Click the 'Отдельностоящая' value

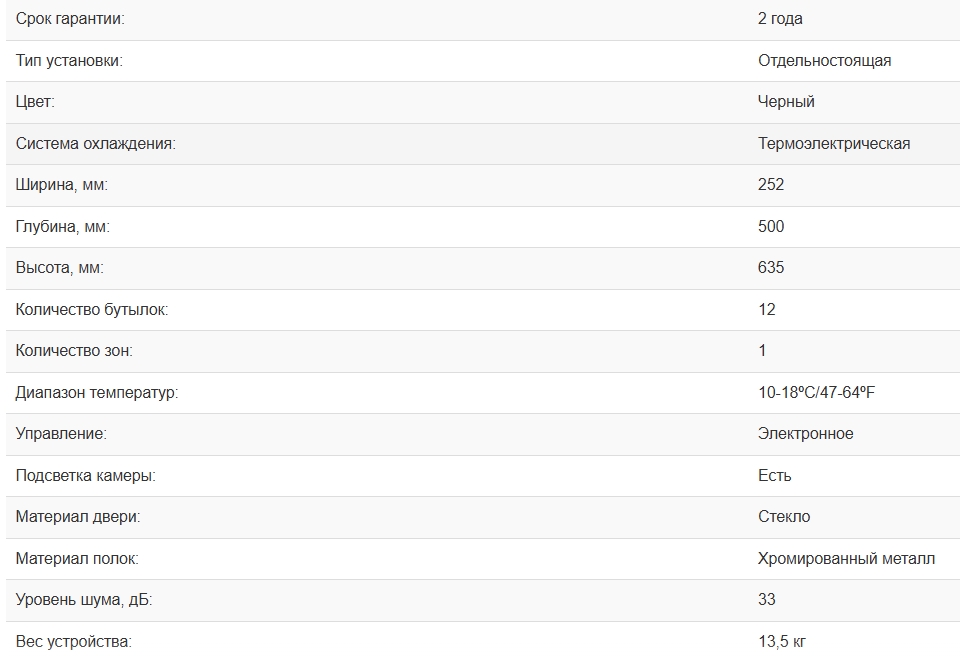(824, 61)
